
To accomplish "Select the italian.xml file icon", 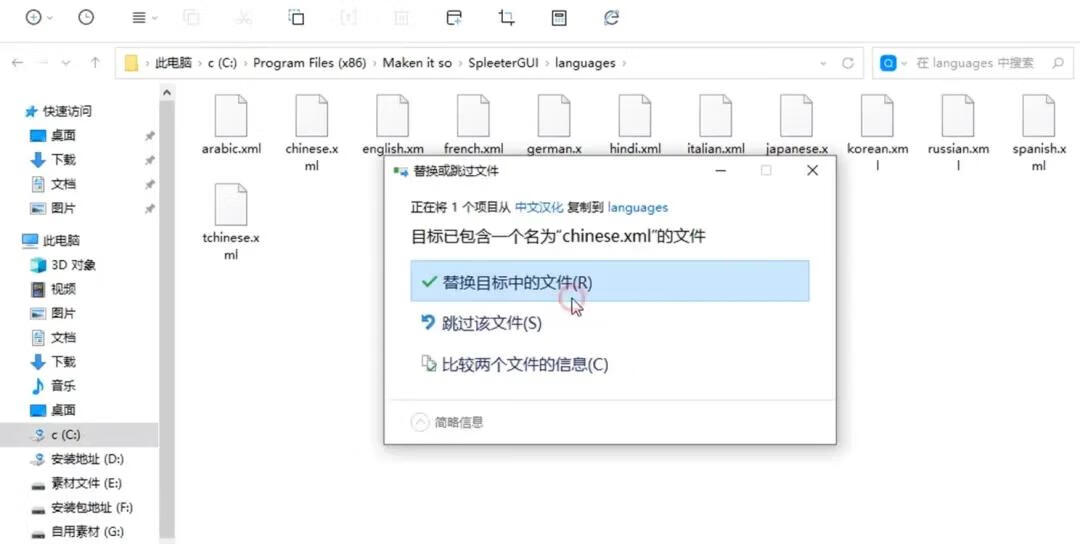I will click(x=716, y=116).
